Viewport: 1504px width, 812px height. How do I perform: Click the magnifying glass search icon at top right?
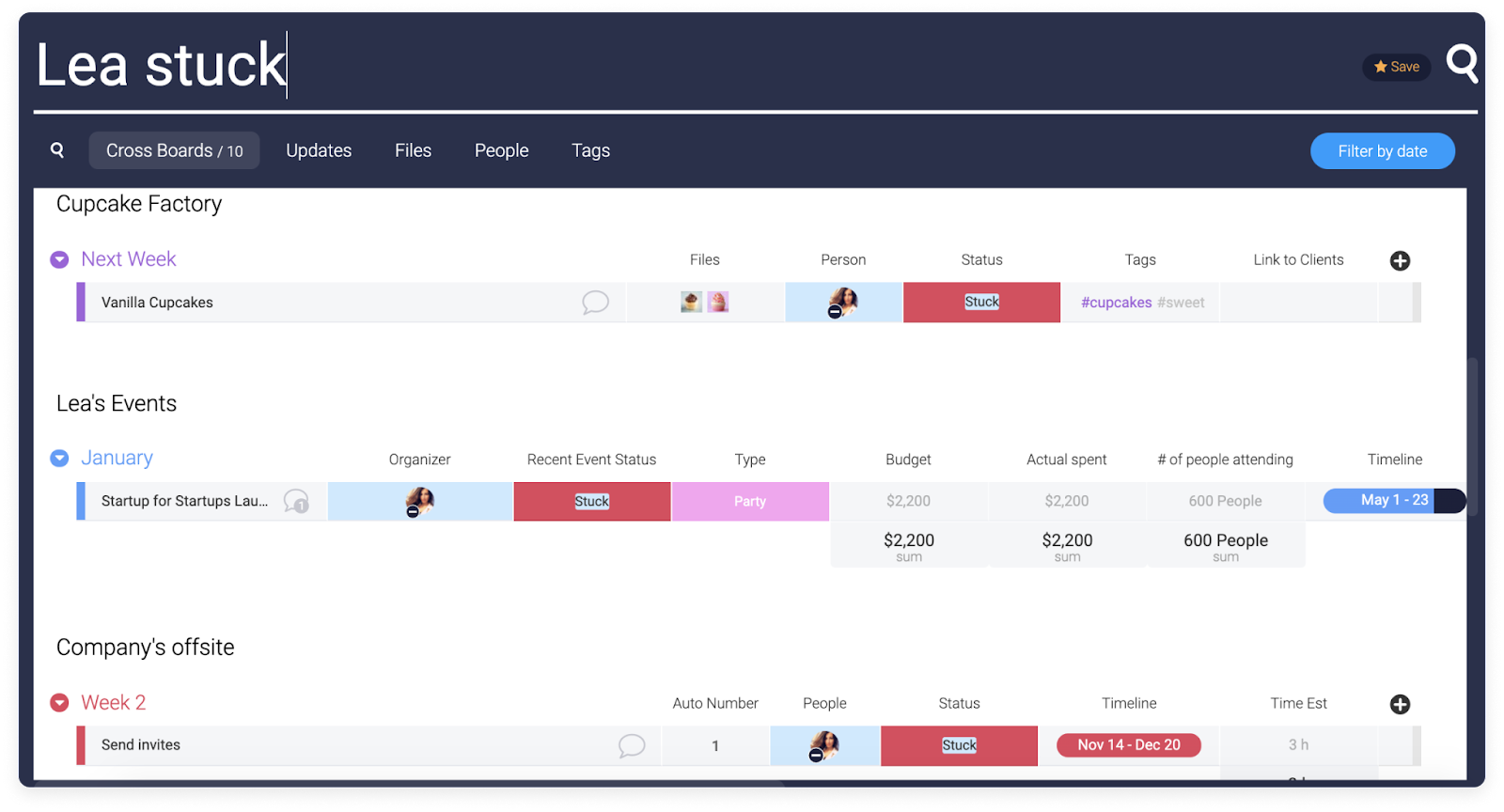(x=1462, y=64)
